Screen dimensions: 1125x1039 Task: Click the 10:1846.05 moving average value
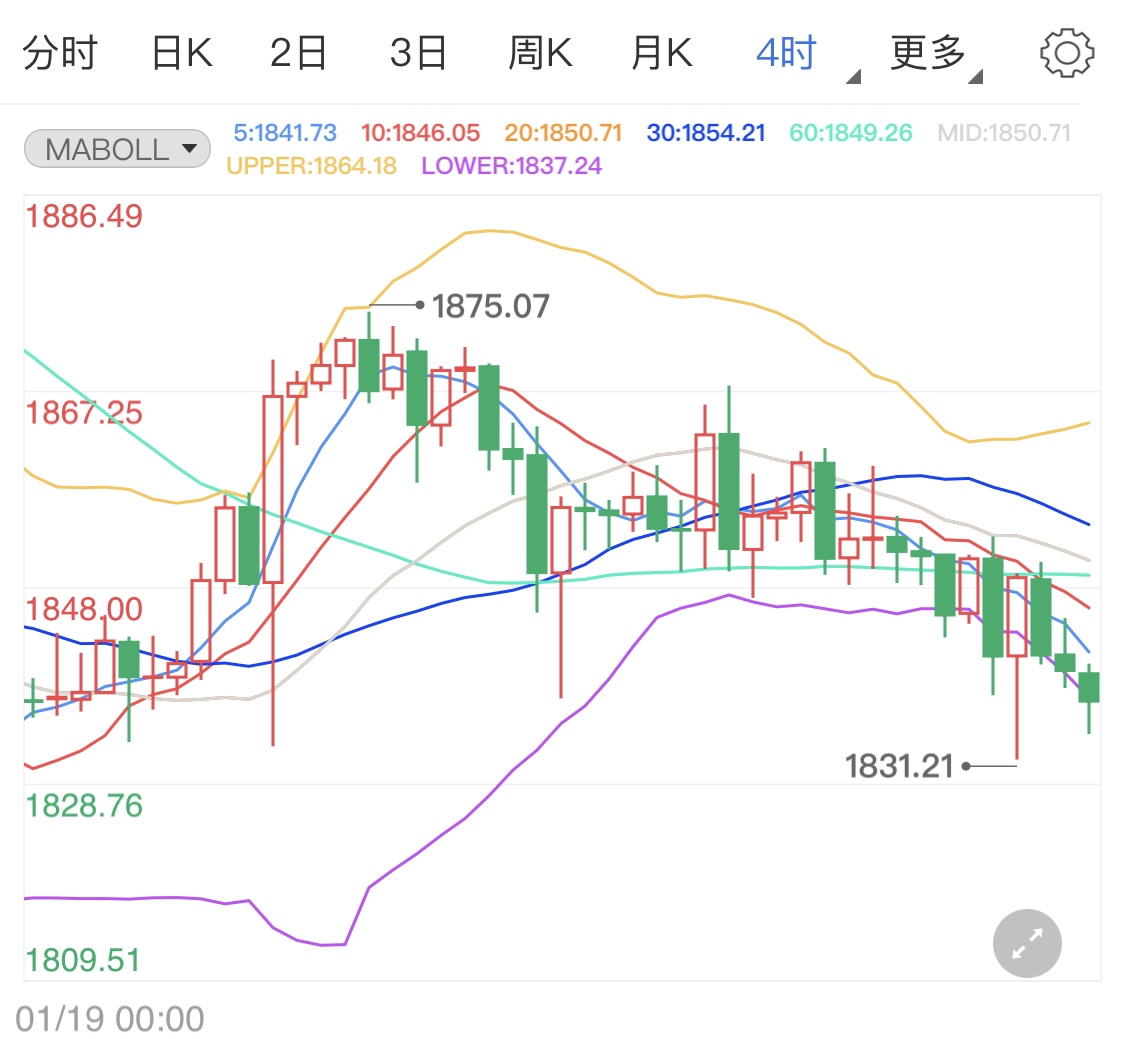[x=420, y=133]
